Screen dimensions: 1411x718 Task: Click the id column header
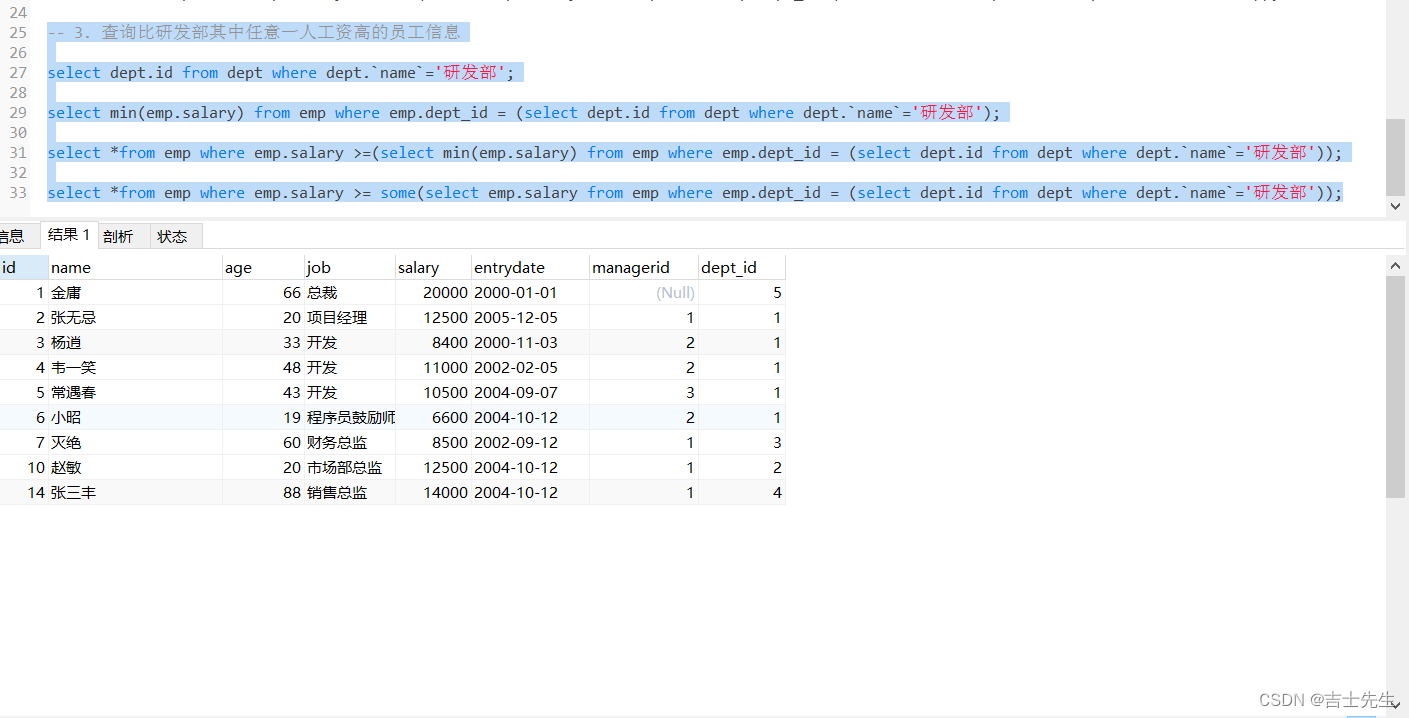pyautogui.click(x=23, y=267)
